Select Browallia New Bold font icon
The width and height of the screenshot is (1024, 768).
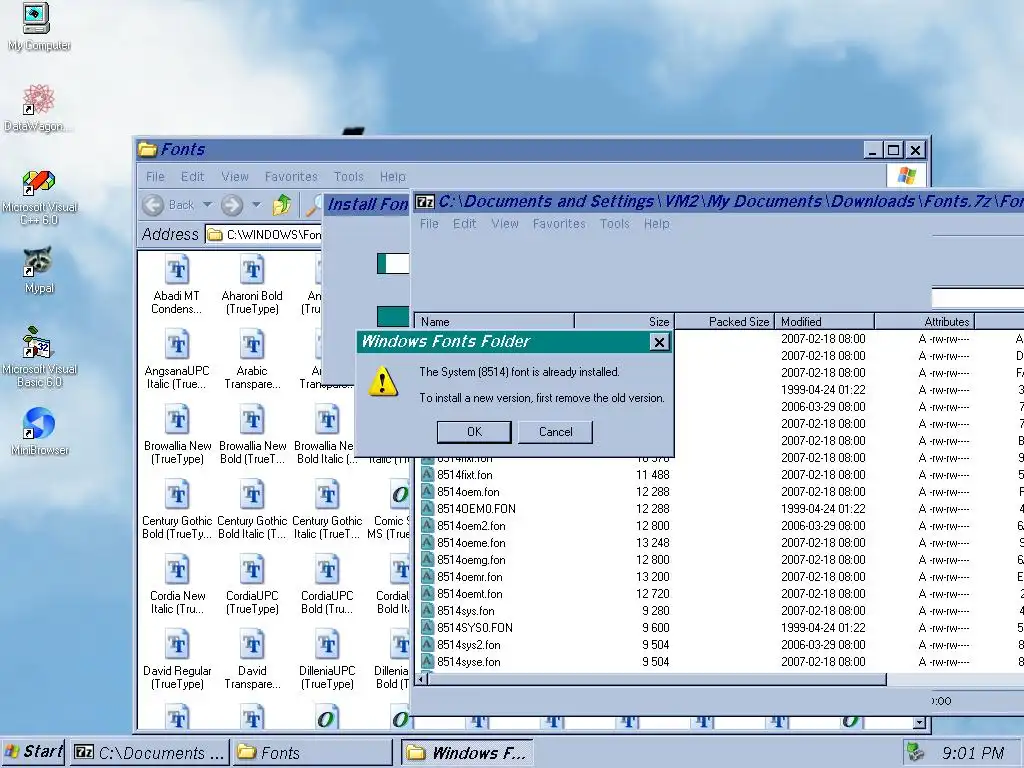252,434
